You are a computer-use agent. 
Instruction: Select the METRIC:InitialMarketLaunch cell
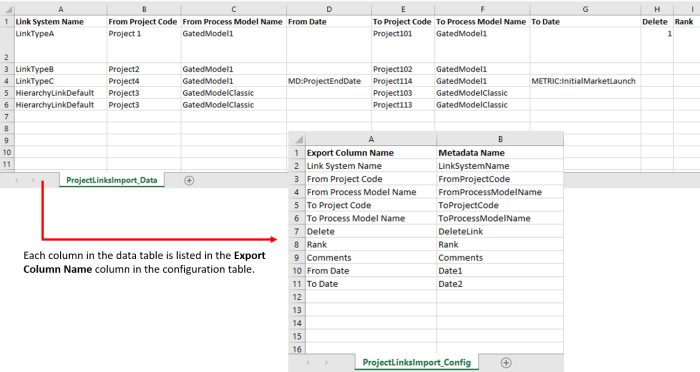585,81
